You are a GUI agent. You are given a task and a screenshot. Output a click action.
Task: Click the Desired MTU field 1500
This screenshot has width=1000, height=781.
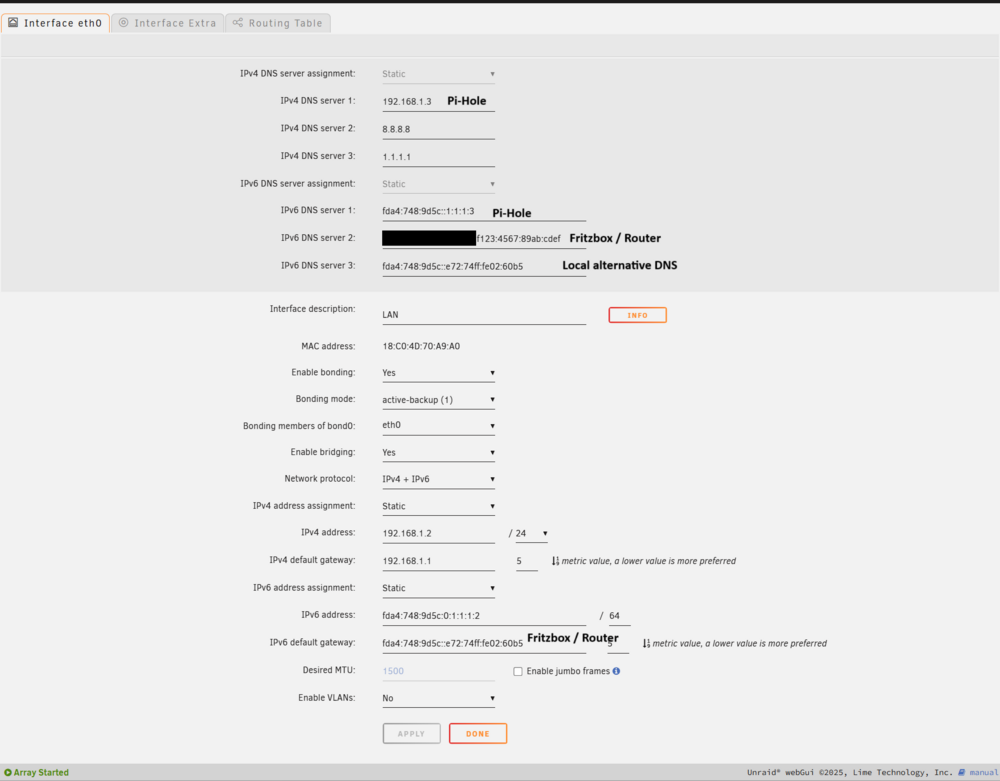tap(438, 671)
